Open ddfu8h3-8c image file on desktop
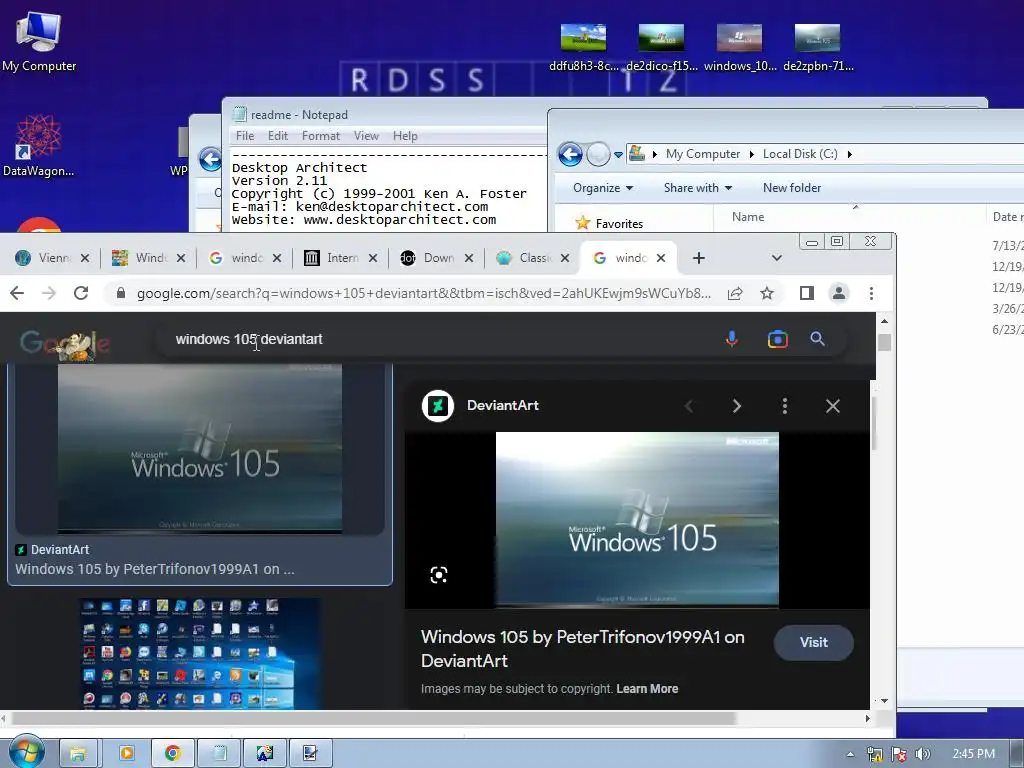 tap(583, 47)
